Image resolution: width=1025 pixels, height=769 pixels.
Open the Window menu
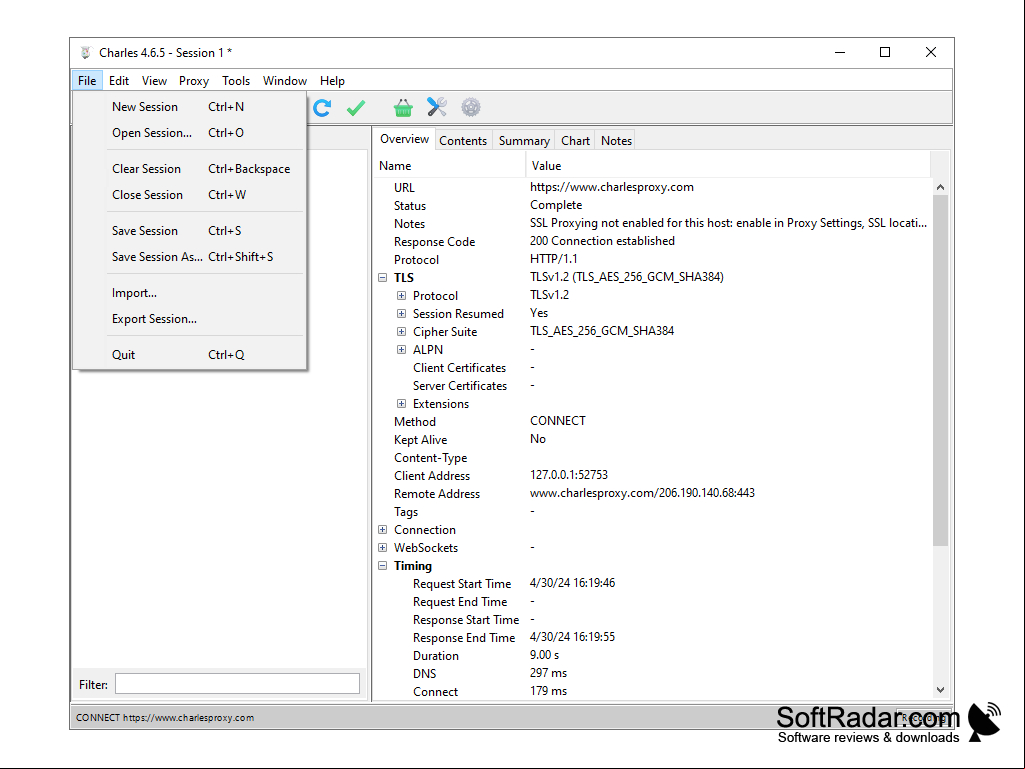(x=285, y=81)
